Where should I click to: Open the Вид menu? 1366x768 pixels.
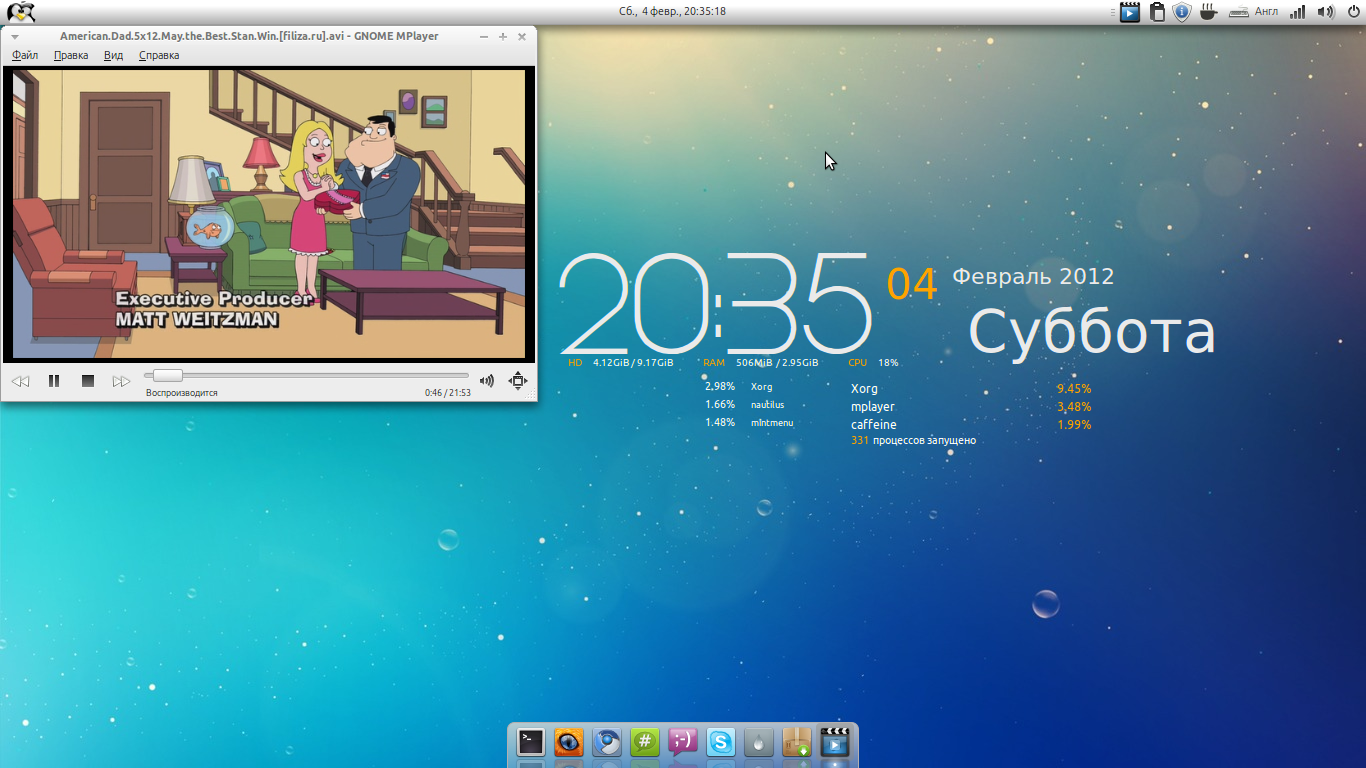(x=113, y=55)
